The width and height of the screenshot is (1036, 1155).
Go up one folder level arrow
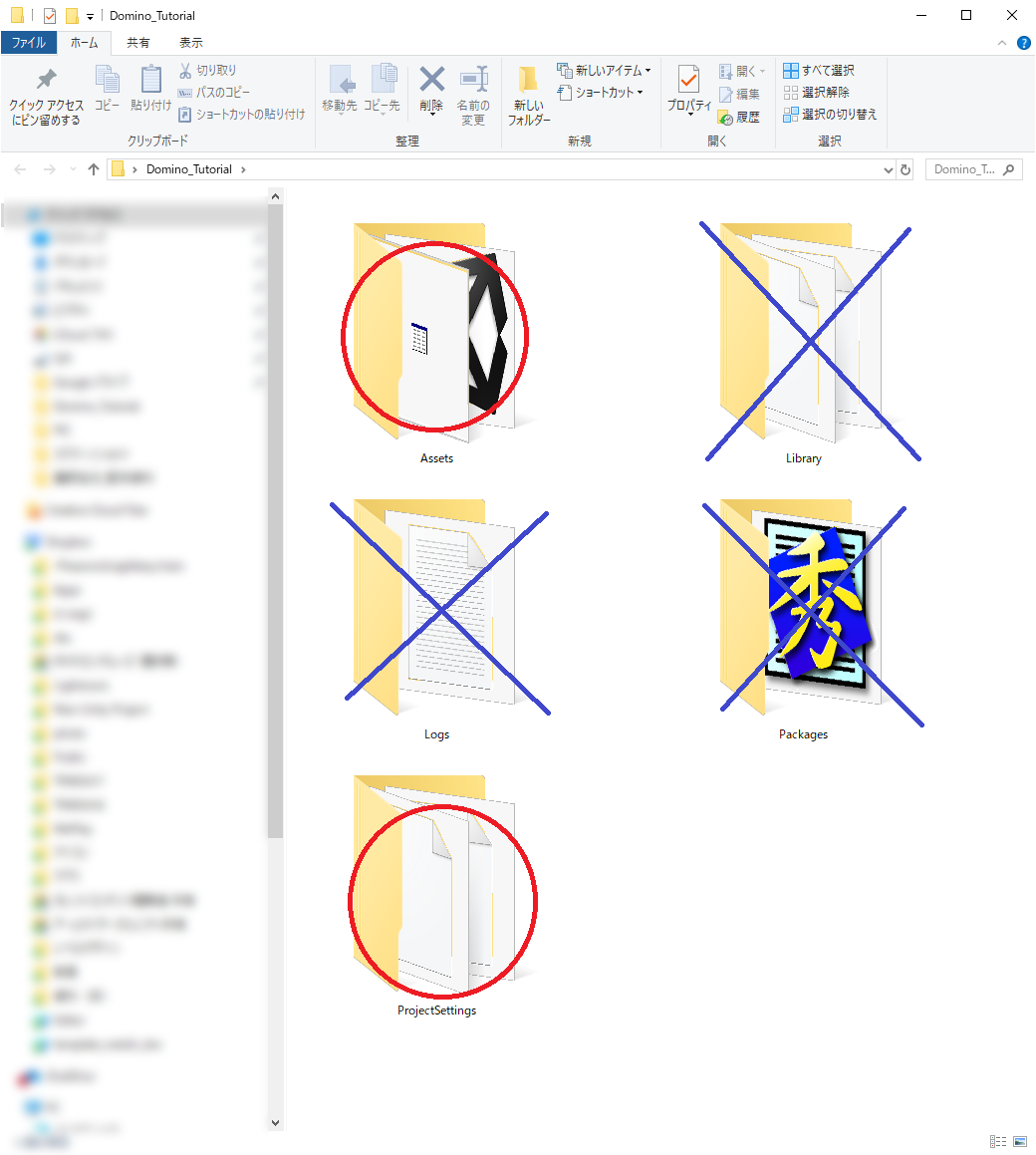[x=94, y=169]
